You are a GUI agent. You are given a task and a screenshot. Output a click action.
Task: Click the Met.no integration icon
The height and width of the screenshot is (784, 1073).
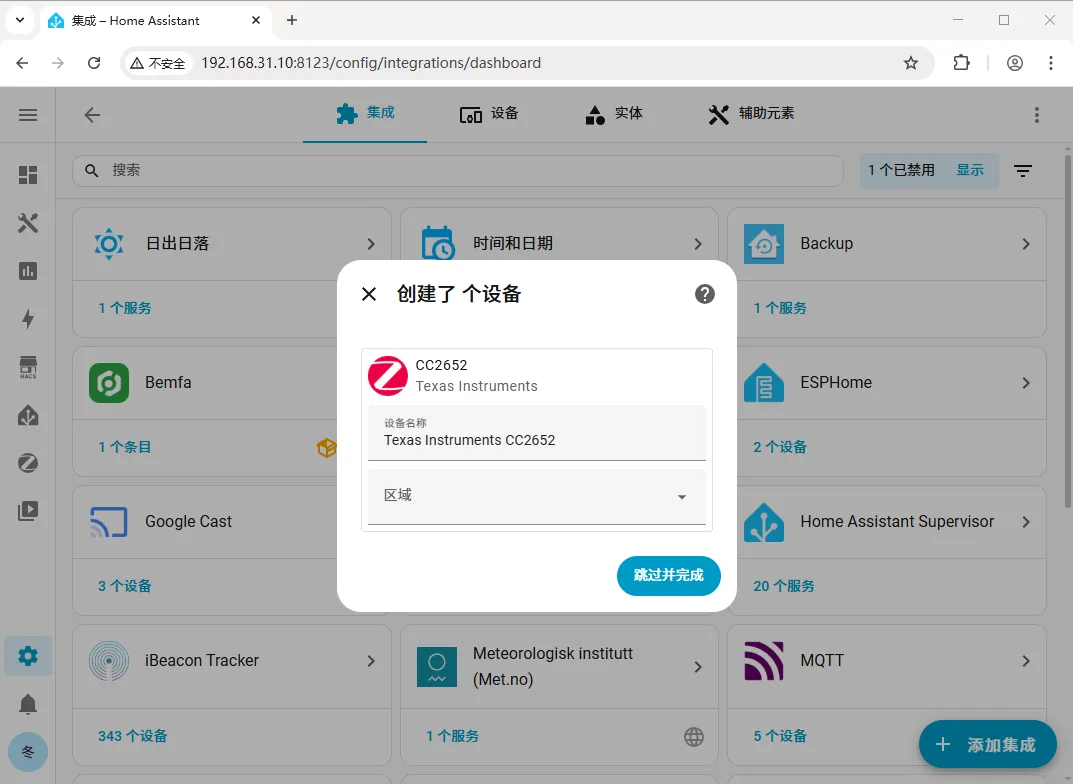(x=437, y=667)
